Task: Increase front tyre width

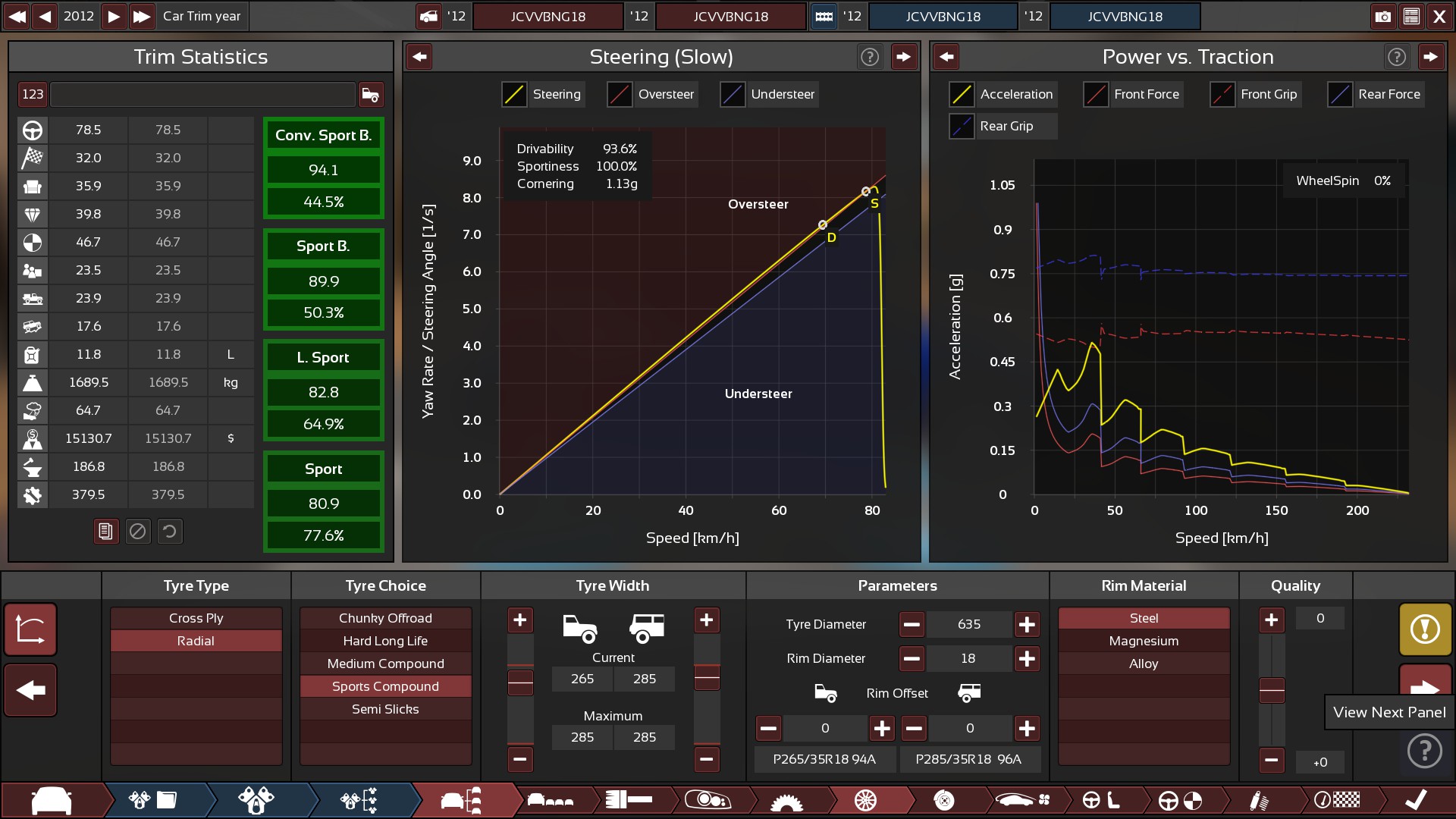Action: (x=520, y=620)
